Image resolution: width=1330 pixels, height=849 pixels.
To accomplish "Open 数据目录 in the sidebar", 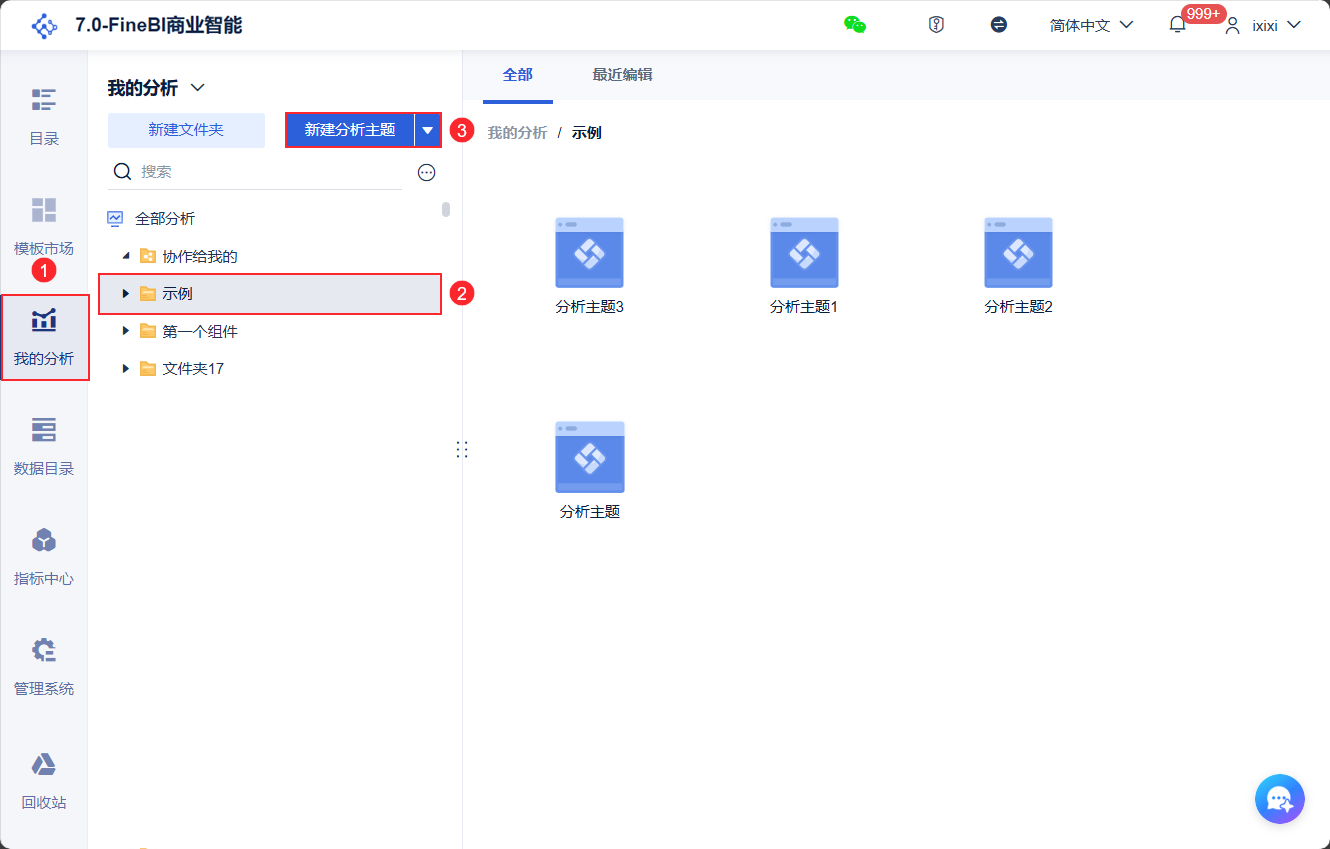I will [44, 447].
